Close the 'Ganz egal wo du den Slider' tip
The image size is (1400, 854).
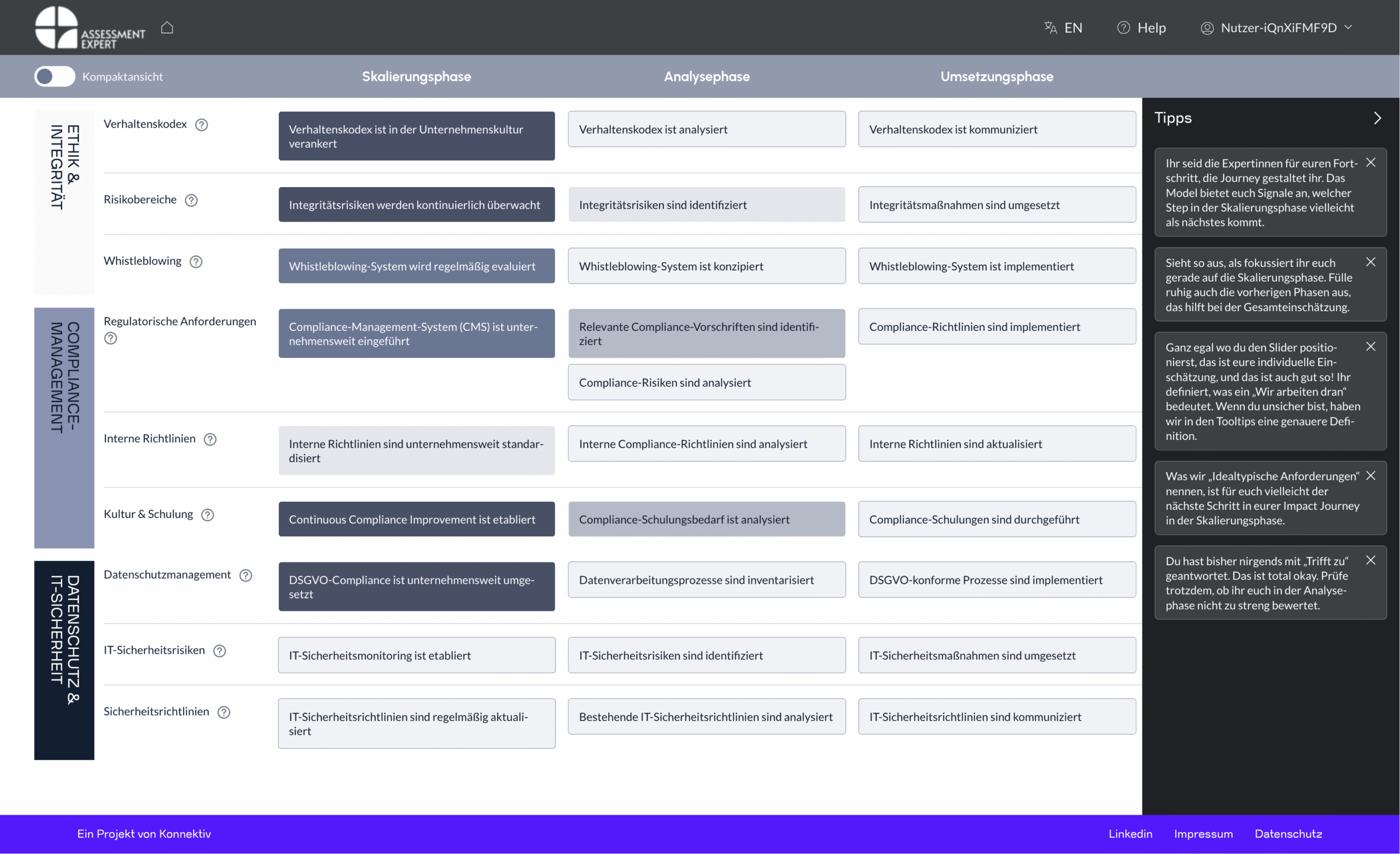[1370, 346]
